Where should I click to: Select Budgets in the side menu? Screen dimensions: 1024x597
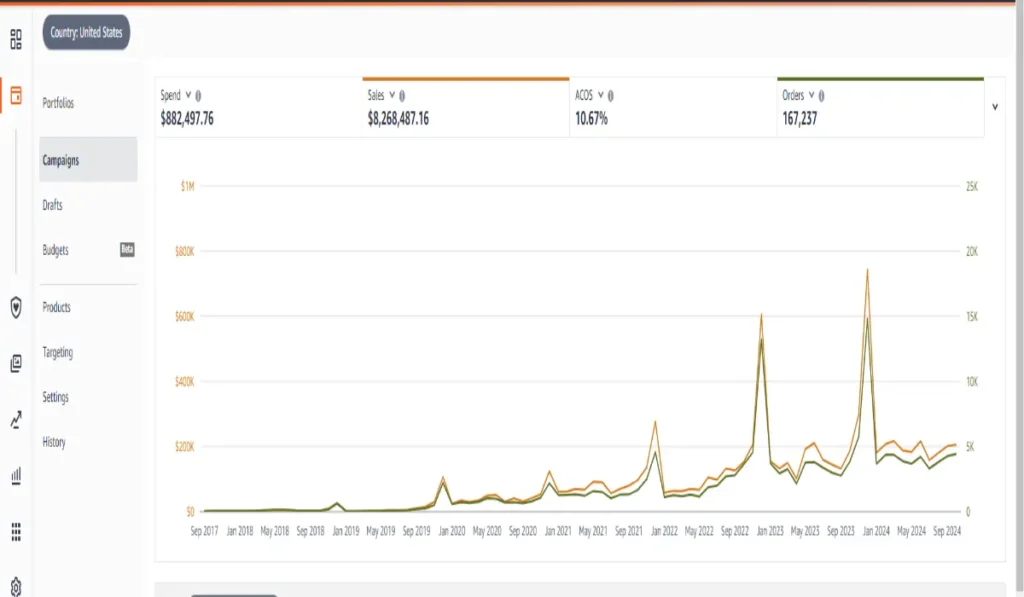(x=56, y=250)
